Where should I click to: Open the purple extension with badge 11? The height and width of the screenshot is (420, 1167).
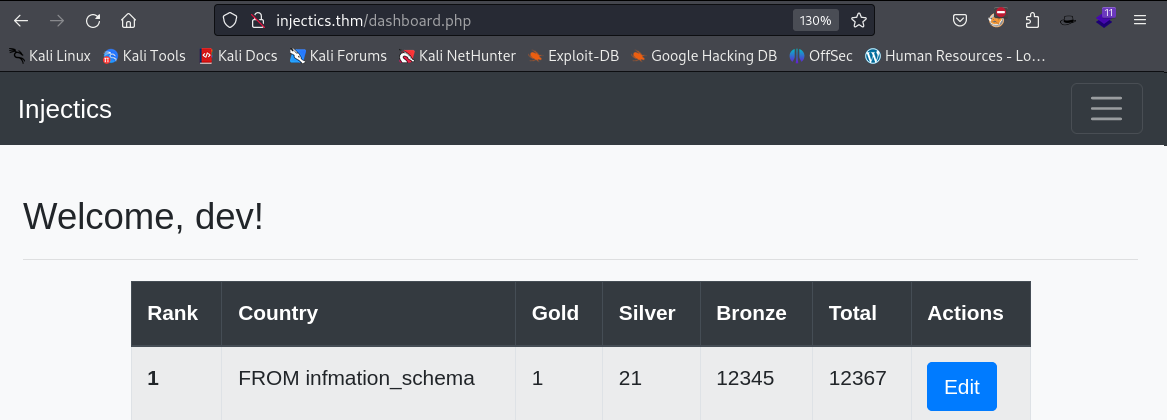1104,18
